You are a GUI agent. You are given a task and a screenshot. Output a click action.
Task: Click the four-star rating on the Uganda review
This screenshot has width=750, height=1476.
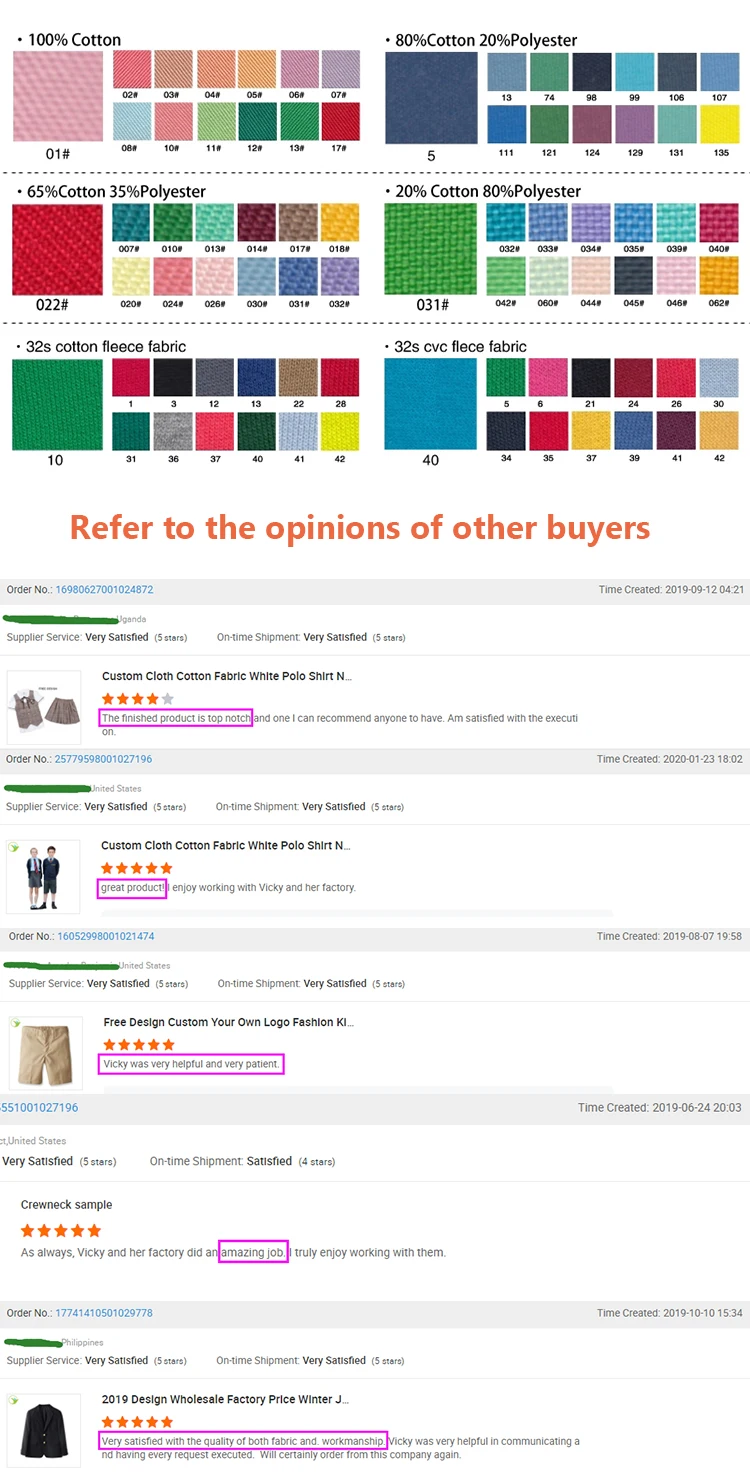pos(137,699)
